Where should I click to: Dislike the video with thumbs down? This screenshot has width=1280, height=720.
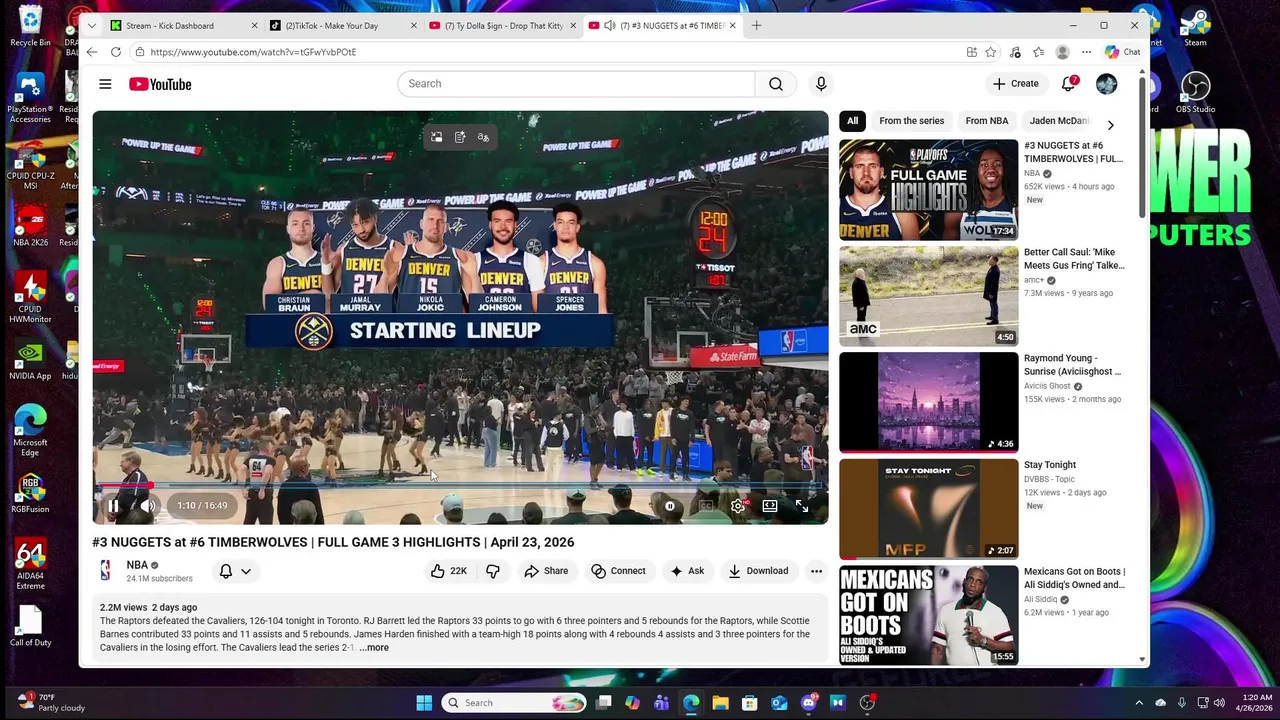(x=493, y=571)
